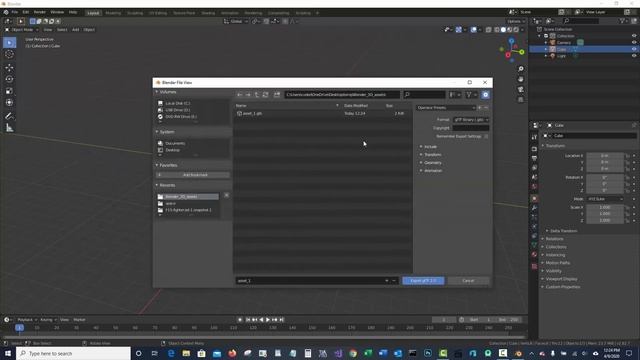Go to parent directory in file browser
Viewport: 640px width, 360px height.
[x=257, y=95]
